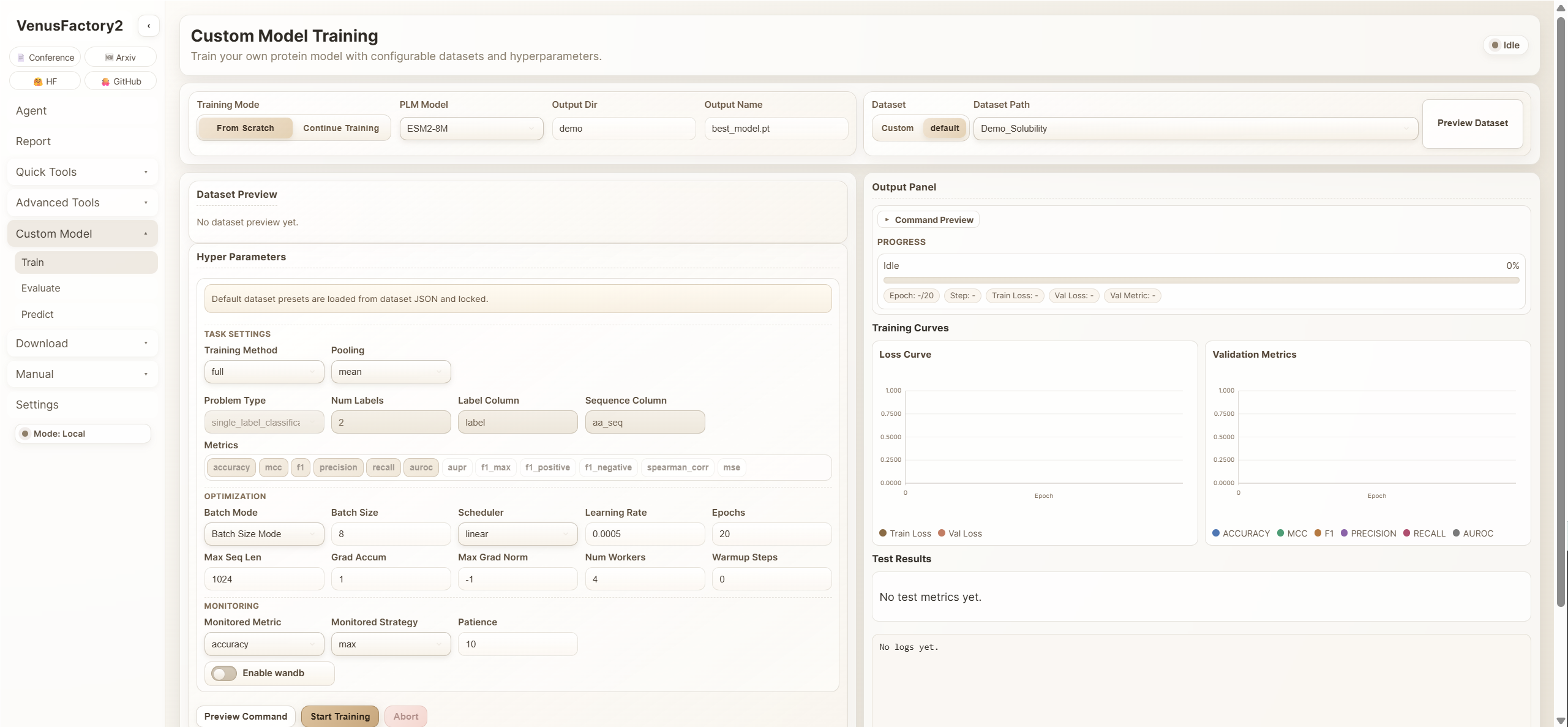This screenshot has width=1568, height=727.
Task: Open the PLM Model dropdown
Action: pyautogui.click(x=471, y=129)
